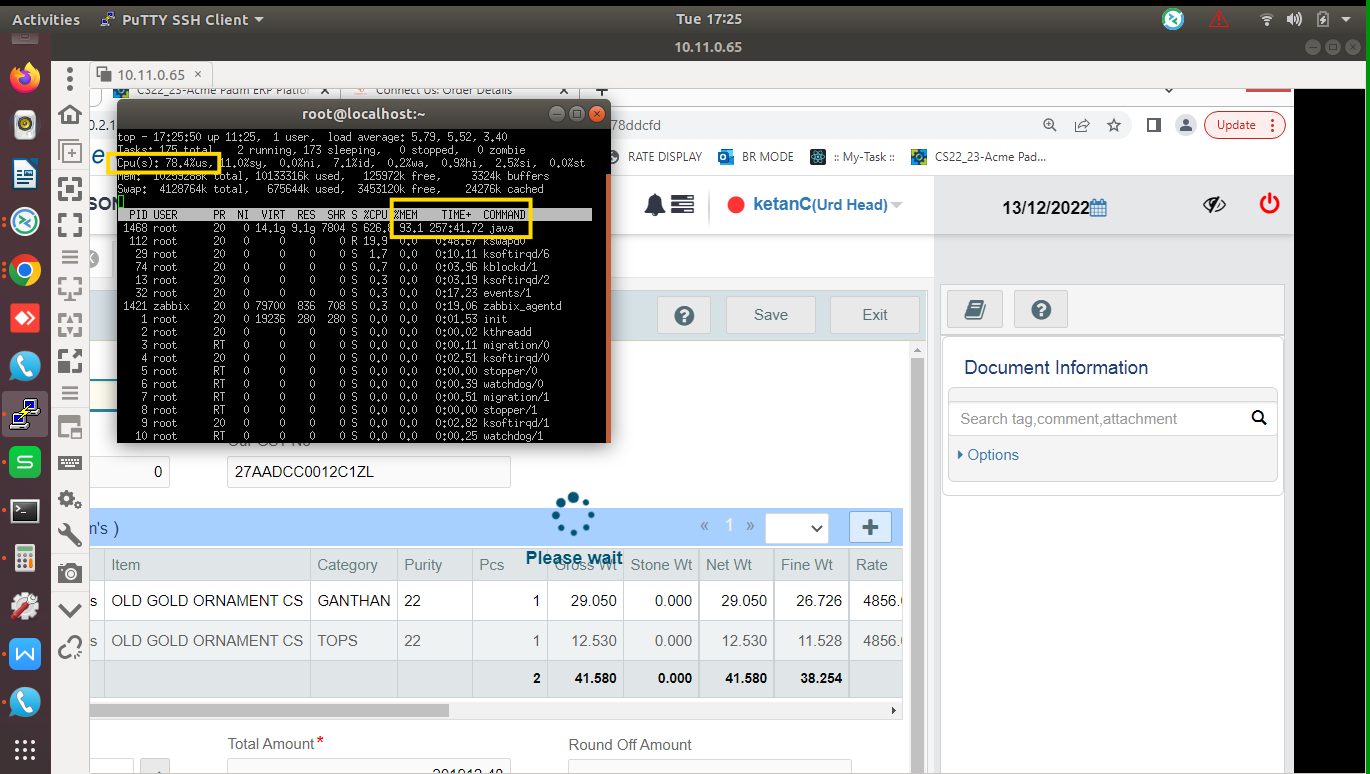Click the Save button
Screen dimensions: 1370x774
pyautogui.click(x=771, y=315)
